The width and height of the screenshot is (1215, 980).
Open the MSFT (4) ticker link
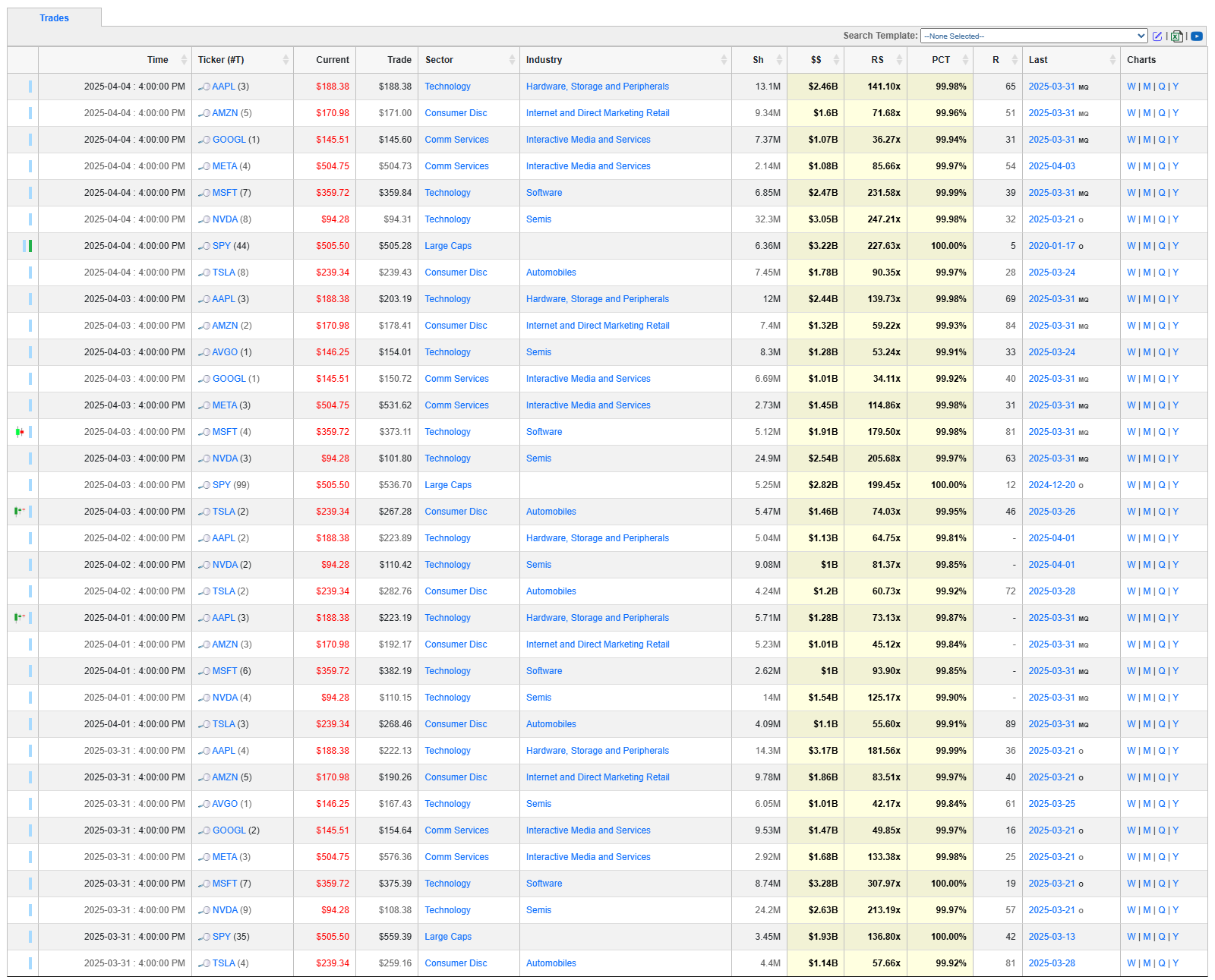225,432
